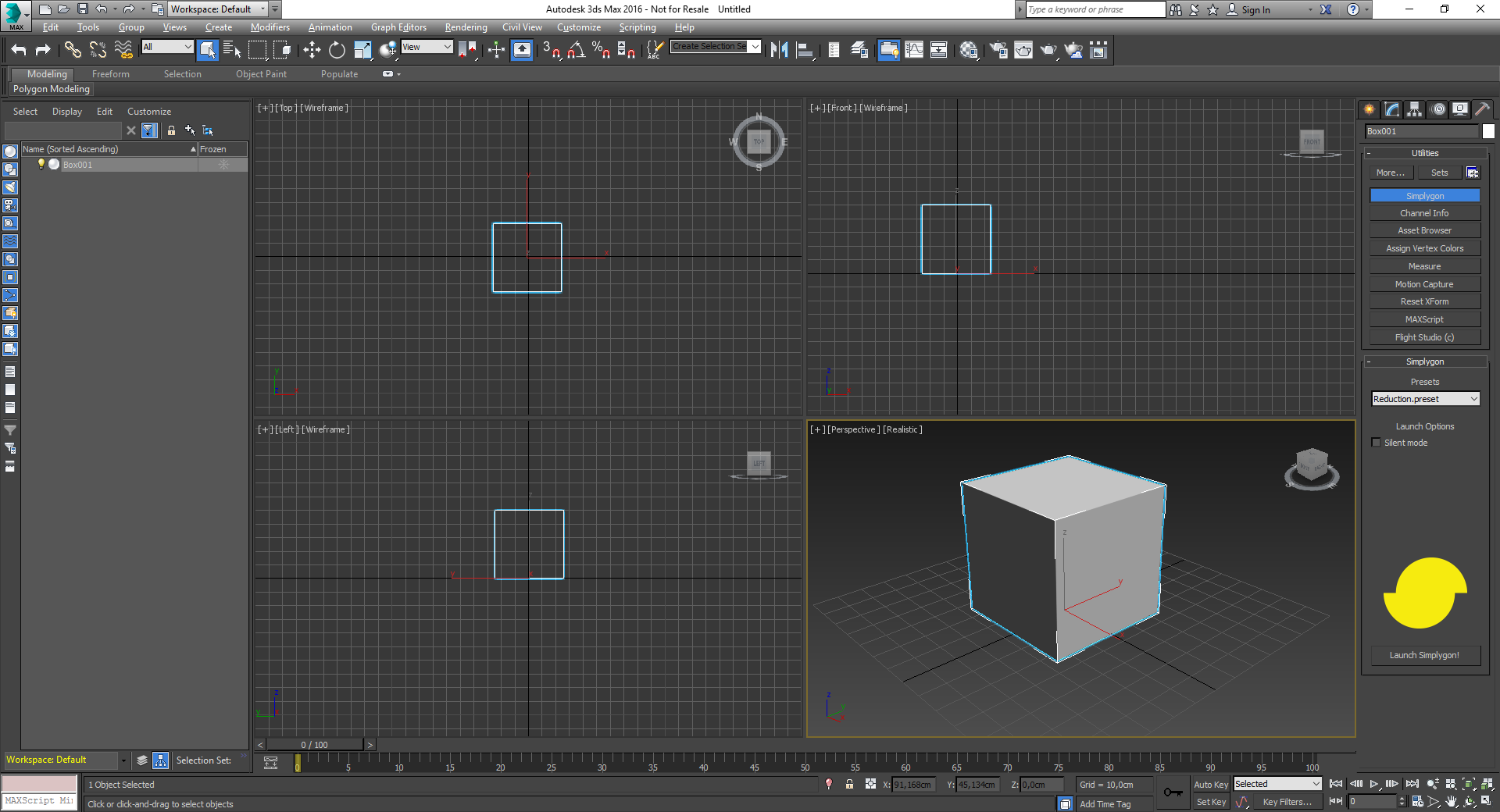1500x812 pixels.
Task: Click the Box001 object color swatch
Action: (x=1490, y=131)
